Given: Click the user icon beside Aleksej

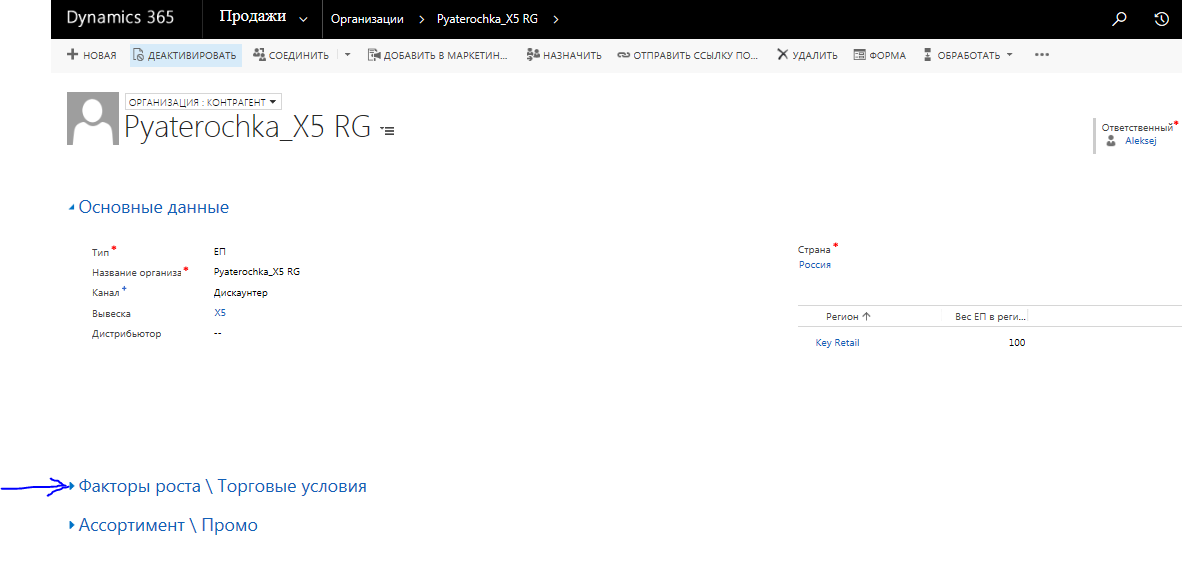Looking at the screenshot, I should point(1110,140).
